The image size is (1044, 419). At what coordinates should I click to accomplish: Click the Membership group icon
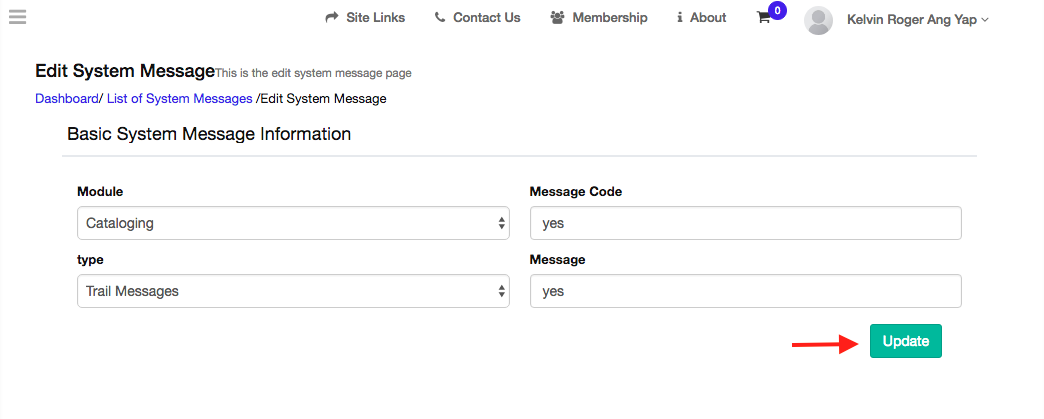558,18
